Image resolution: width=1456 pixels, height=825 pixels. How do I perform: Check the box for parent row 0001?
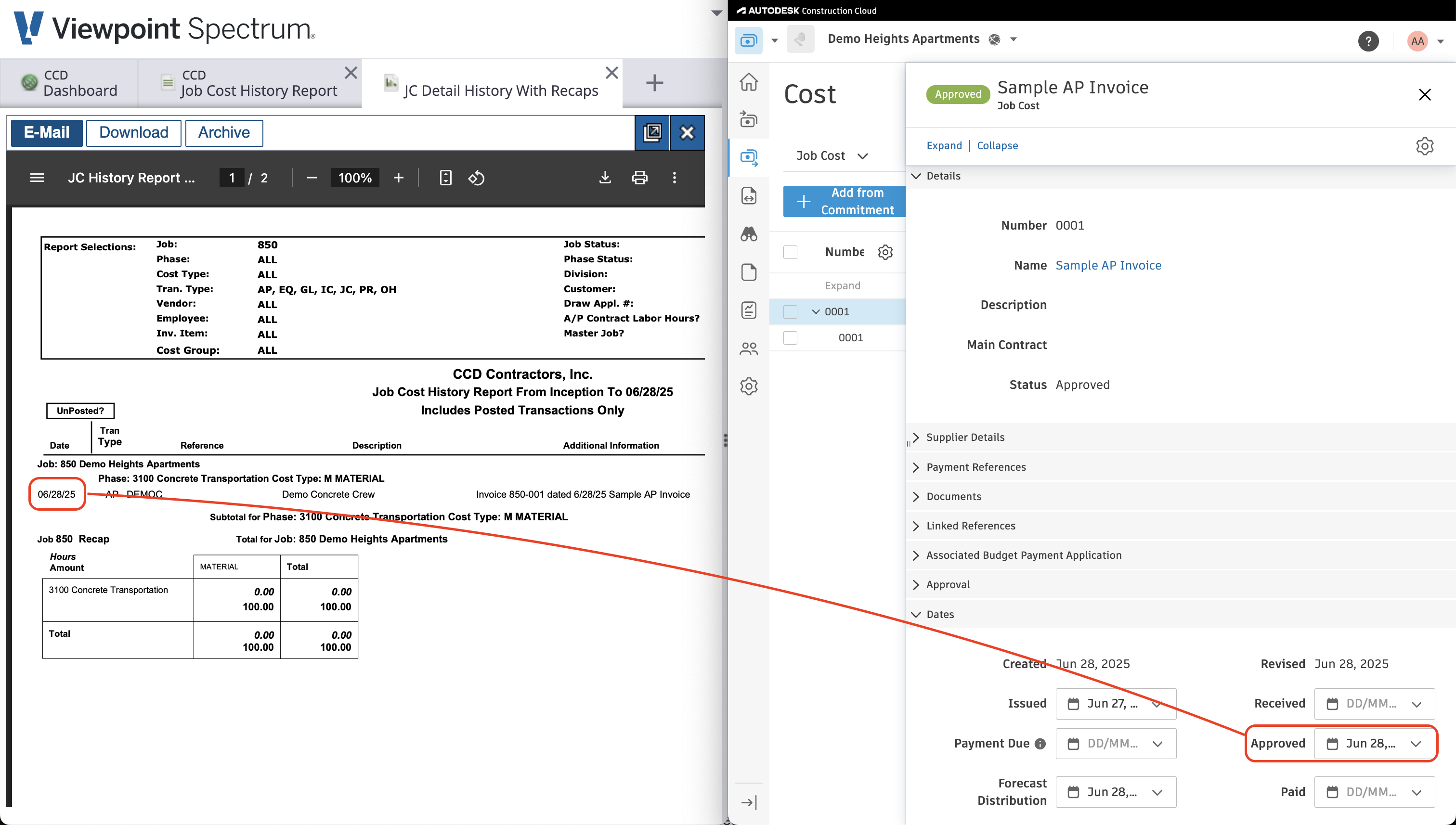pos(790,311)
